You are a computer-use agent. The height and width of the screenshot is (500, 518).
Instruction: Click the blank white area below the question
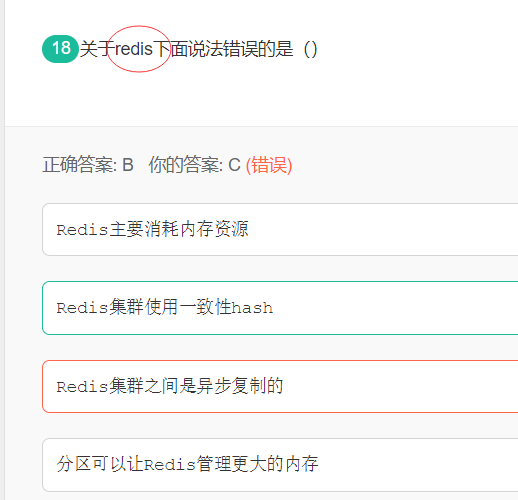pos(260,100)
